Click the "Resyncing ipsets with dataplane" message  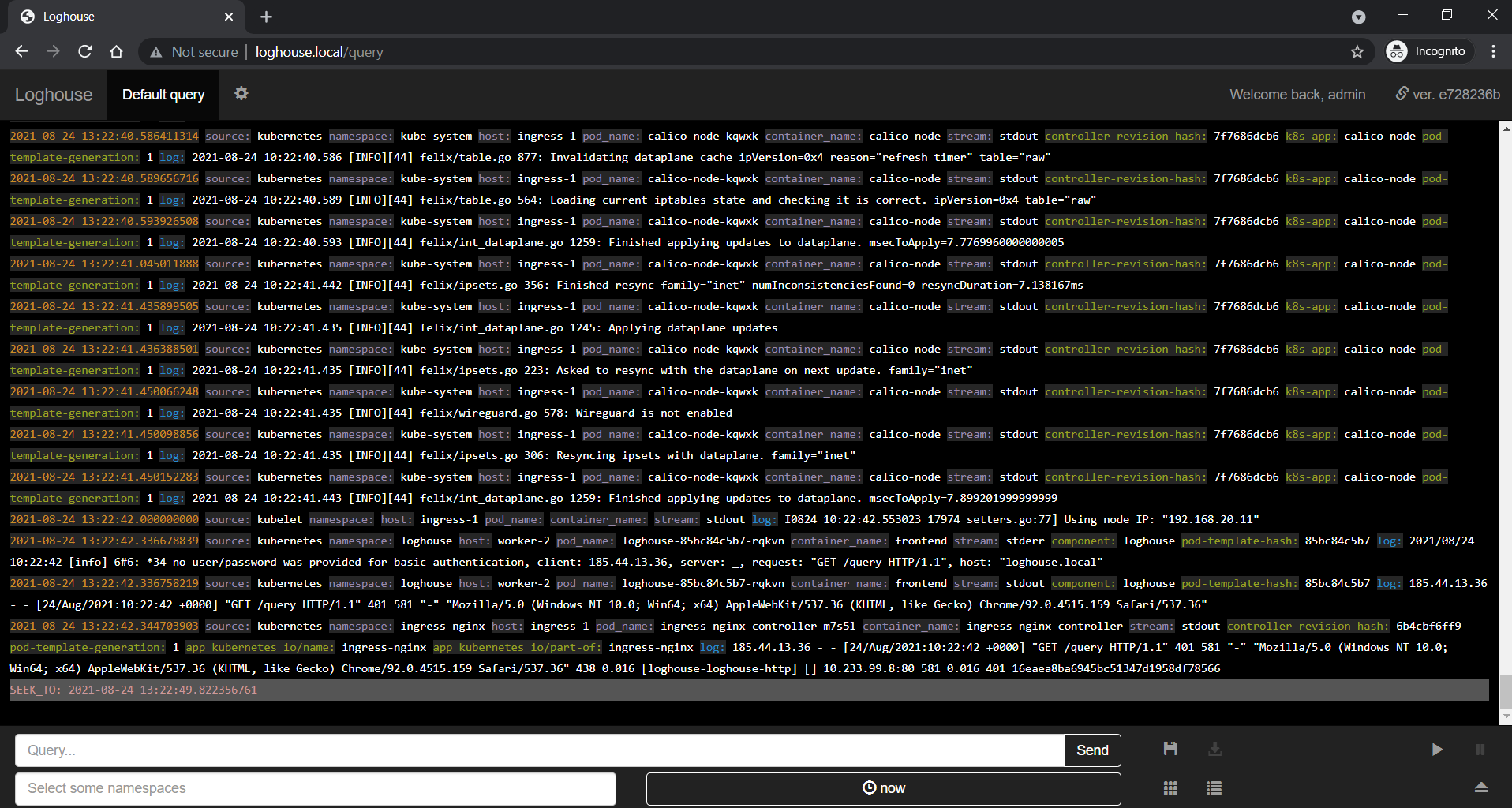[x=661, y=456]
